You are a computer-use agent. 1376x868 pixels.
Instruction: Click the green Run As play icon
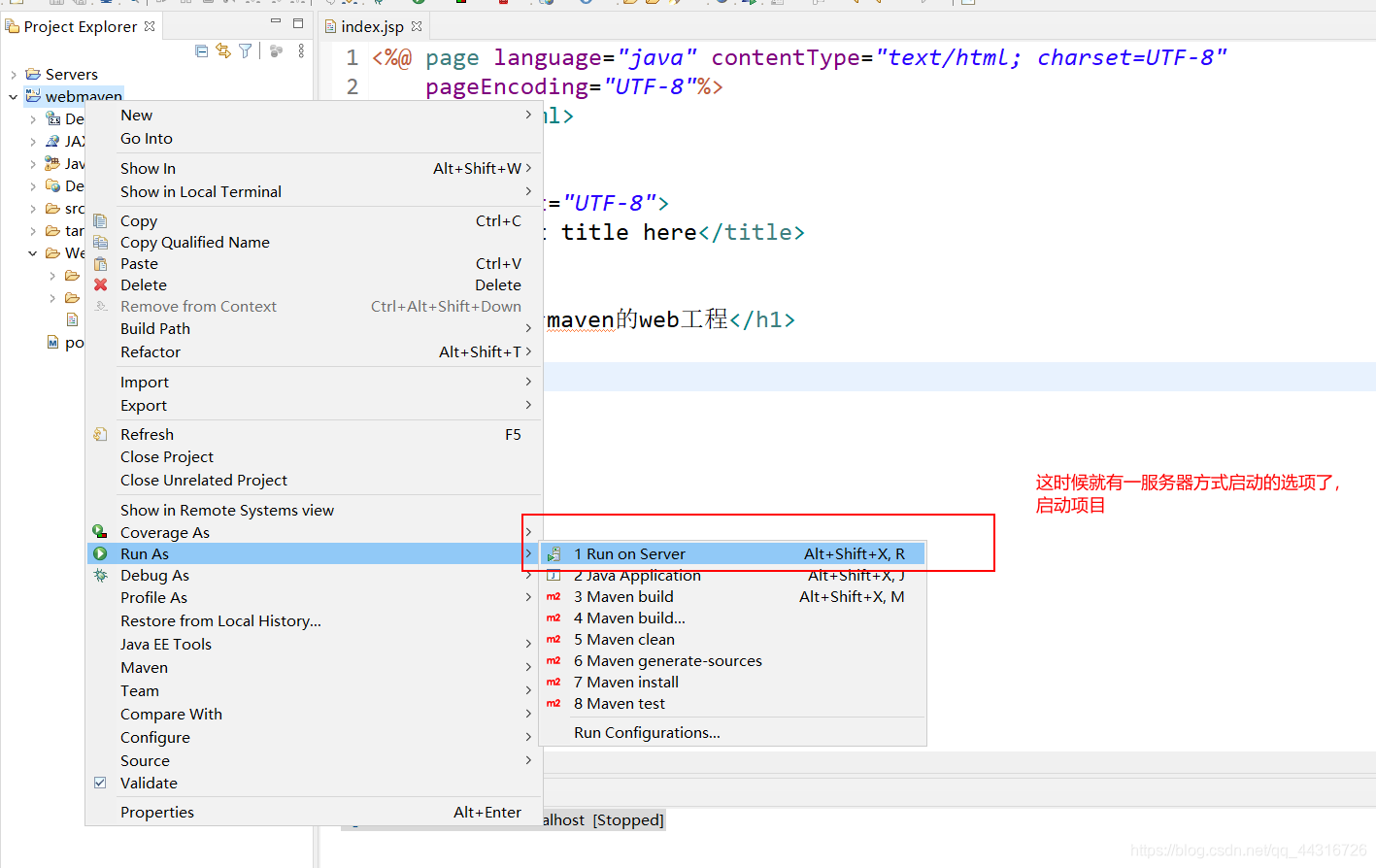[x=100, y=553]
